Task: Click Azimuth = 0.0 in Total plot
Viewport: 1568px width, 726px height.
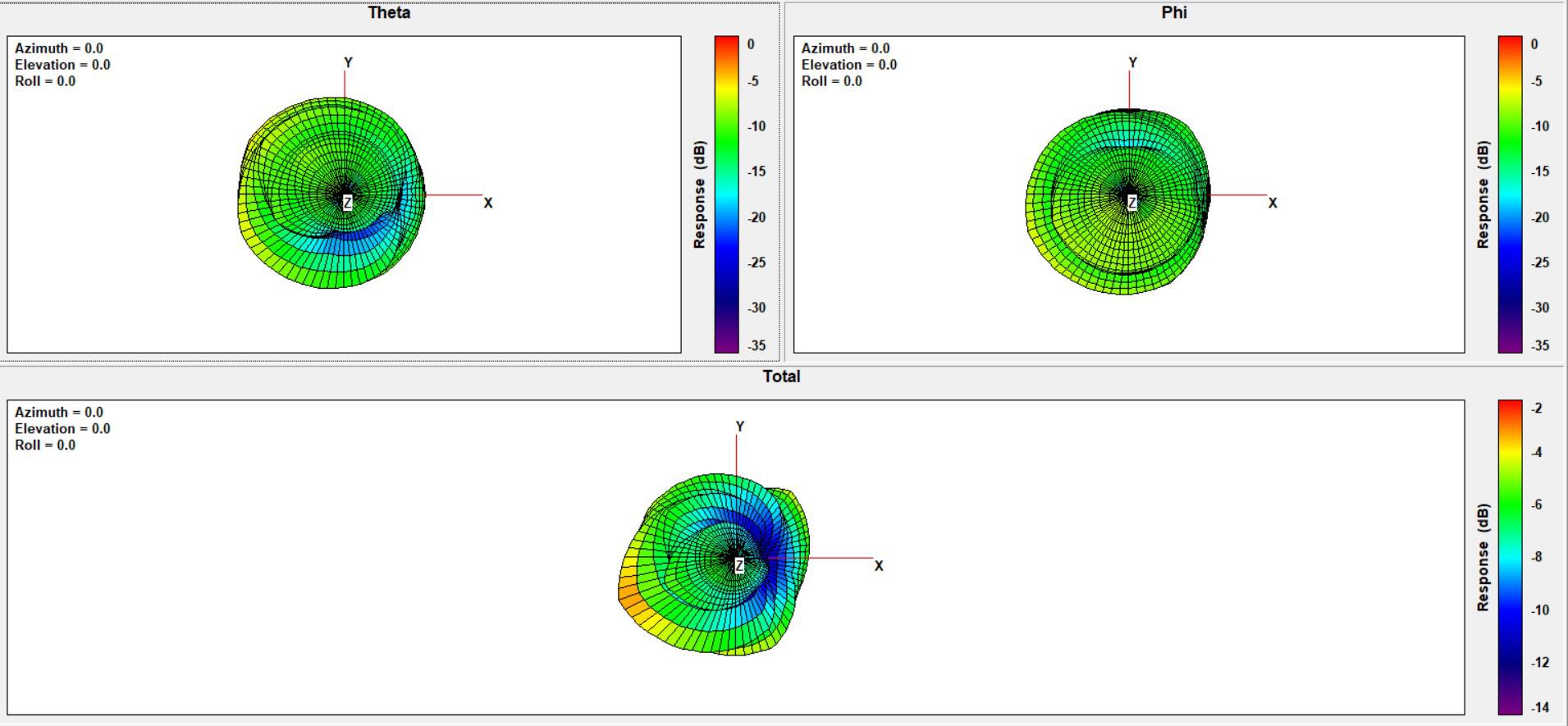Action: click(59, 413)
